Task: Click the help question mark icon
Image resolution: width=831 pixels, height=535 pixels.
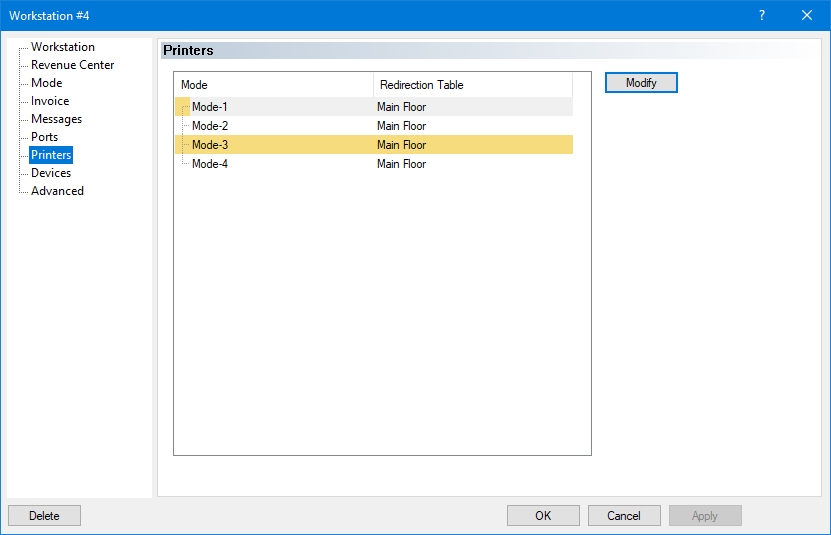Action: 761,15
